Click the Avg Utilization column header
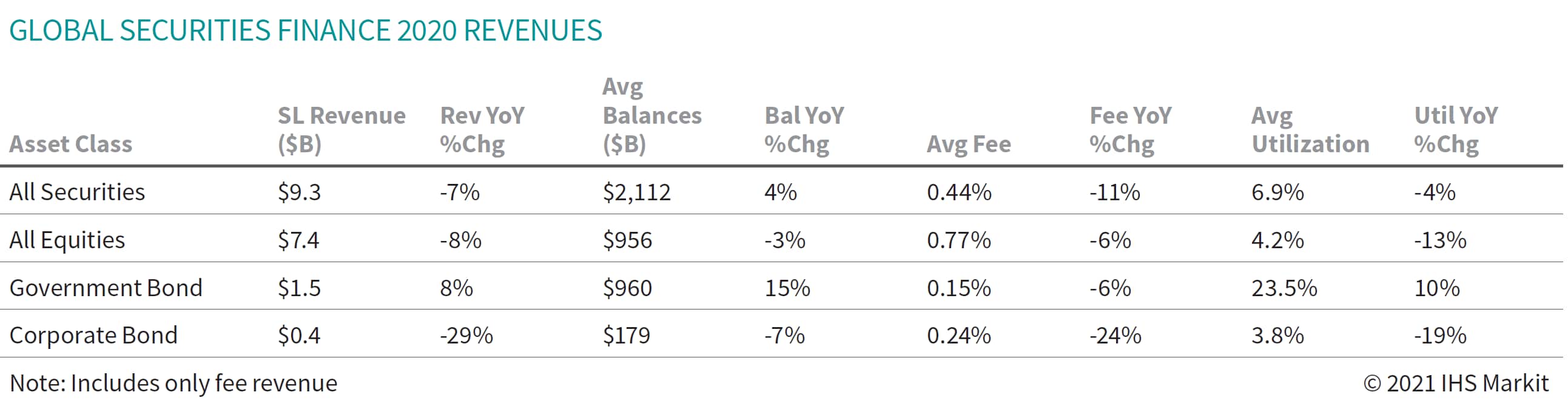The height and width of the screenshot is (406, 1568). click(1310, 130)
